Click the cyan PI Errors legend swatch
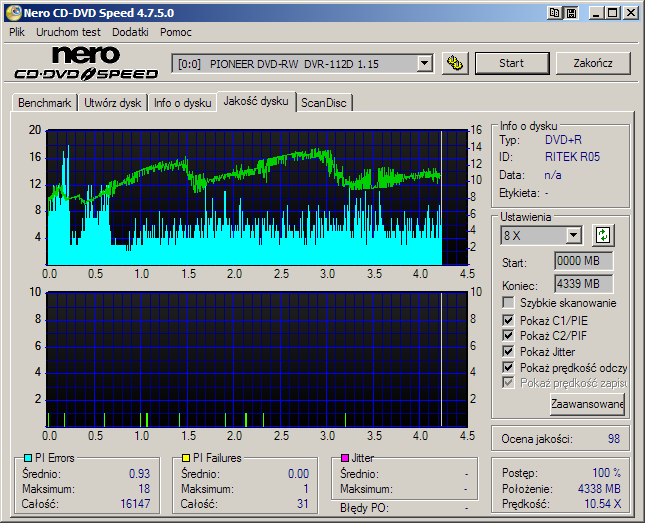The width and height of the screenshot is (645, 523). click(x=28, y=458)
